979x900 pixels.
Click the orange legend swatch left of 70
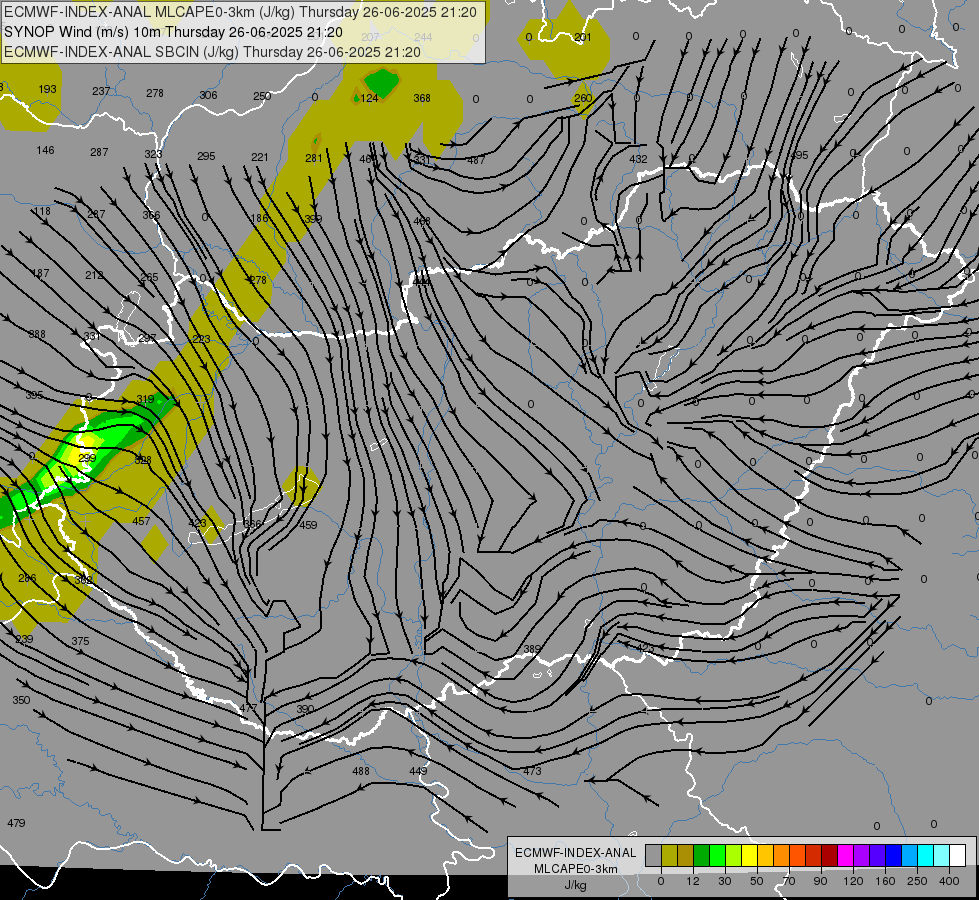click(x=782, y=855)
